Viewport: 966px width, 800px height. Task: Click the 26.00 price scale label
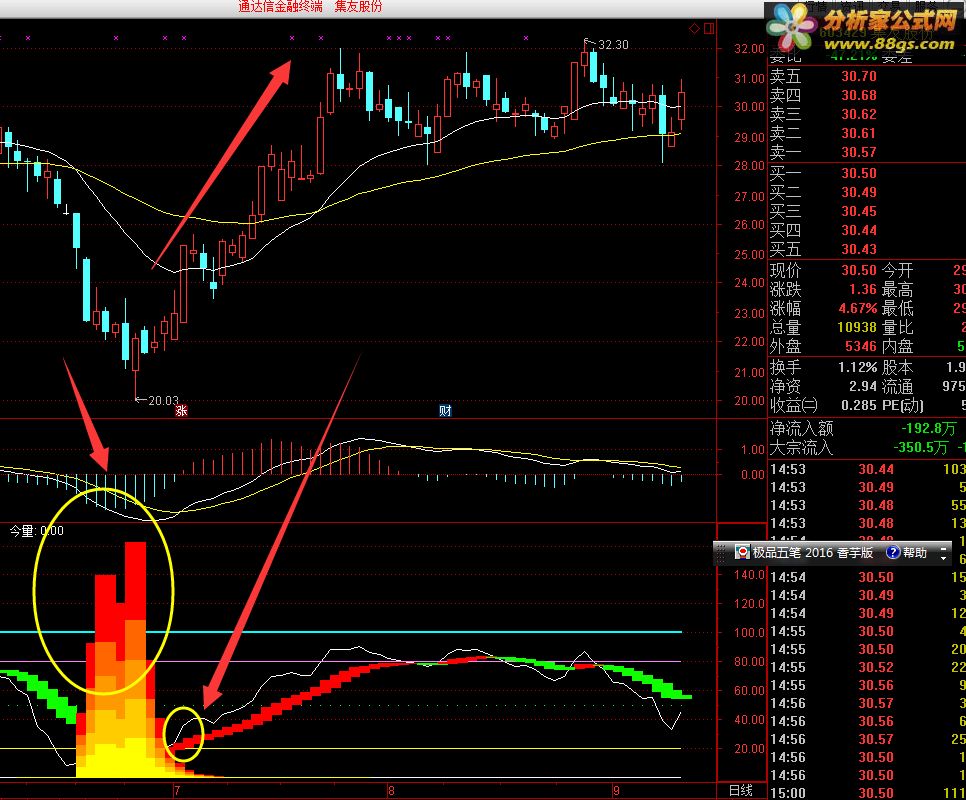[x=749, y=225]
